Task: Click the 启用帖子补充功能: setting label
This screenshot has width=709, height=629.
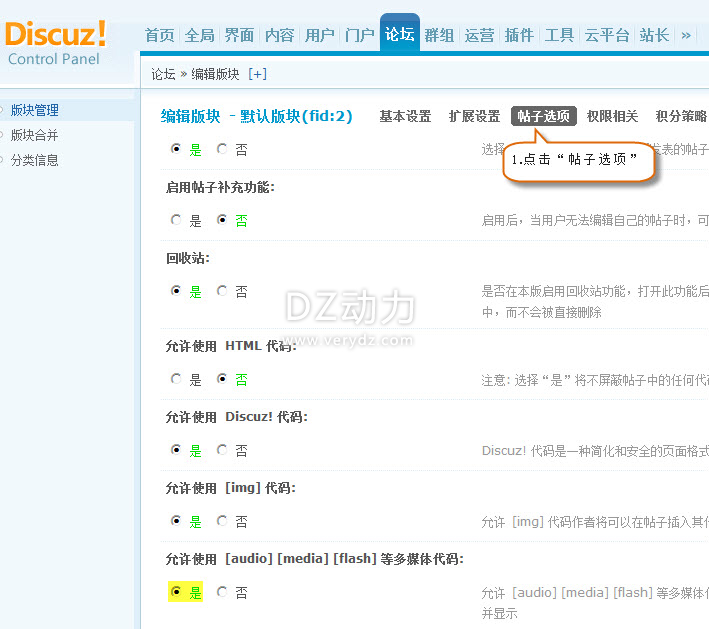Action: pos(220,187)
